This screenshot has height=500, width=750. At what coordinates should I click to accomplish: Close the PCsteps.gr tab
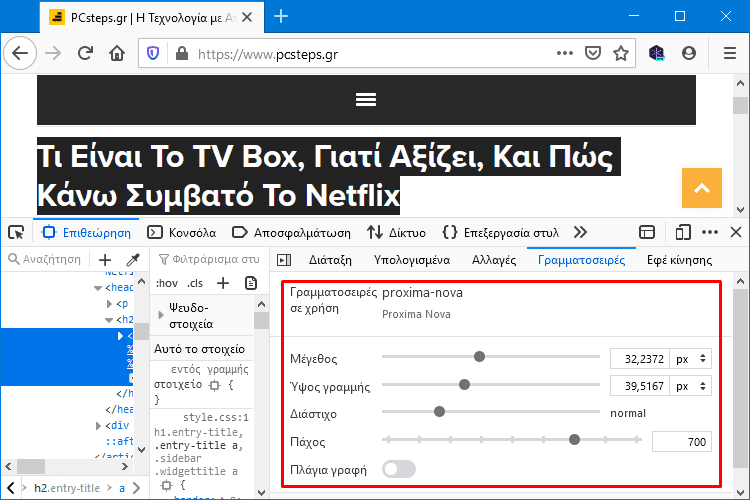[247, 17]
